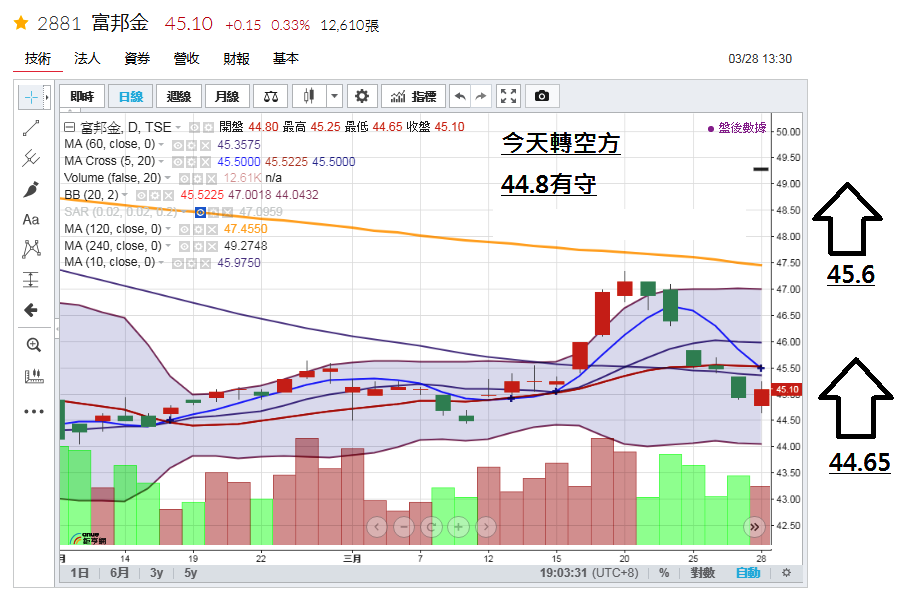The height and width of the screenshot is (600, 900).
Task: Reset chart view with circular arrow control
Action: click(431, 527)
